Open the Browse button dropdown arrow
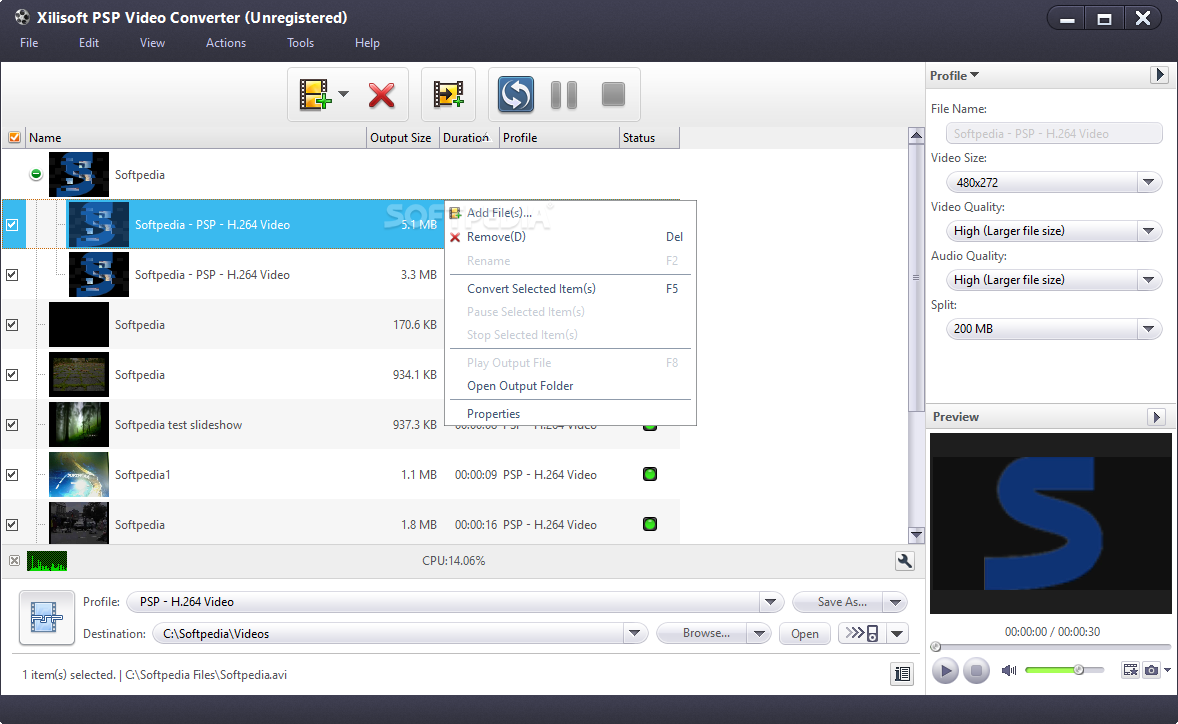1178x724 pixels. (760, 633)
